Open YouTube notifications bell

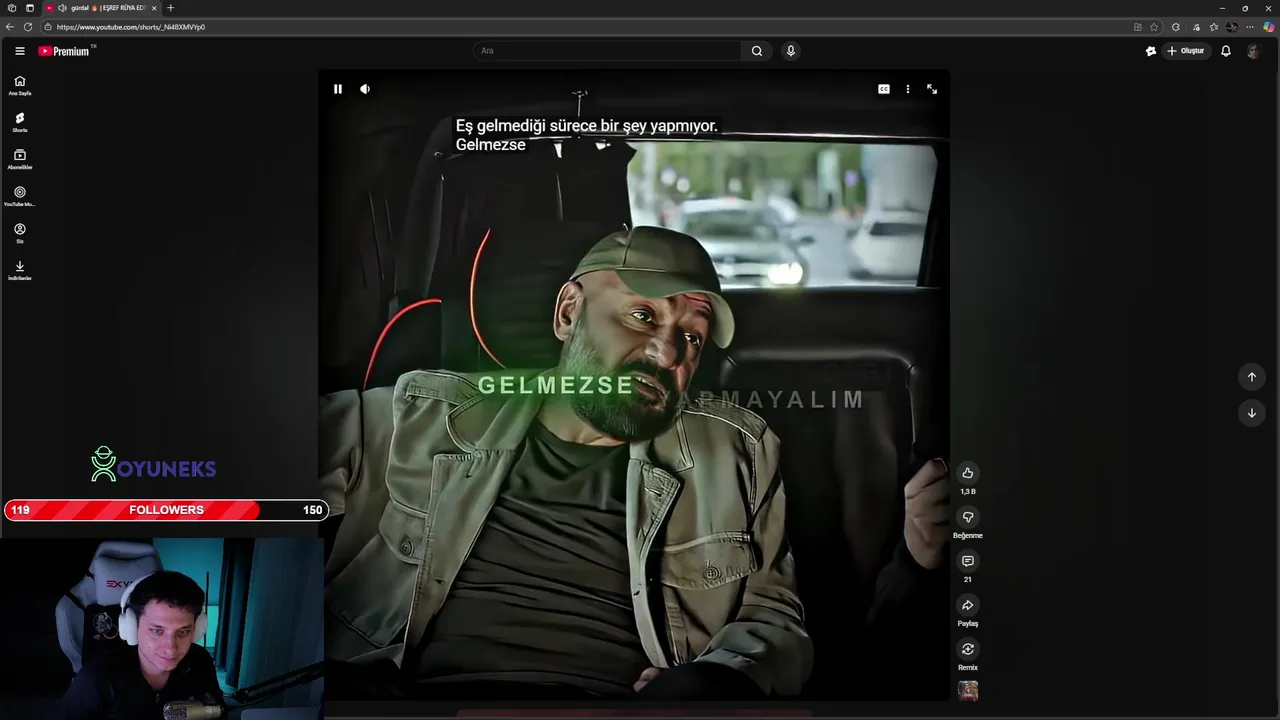pos(1226,51)
